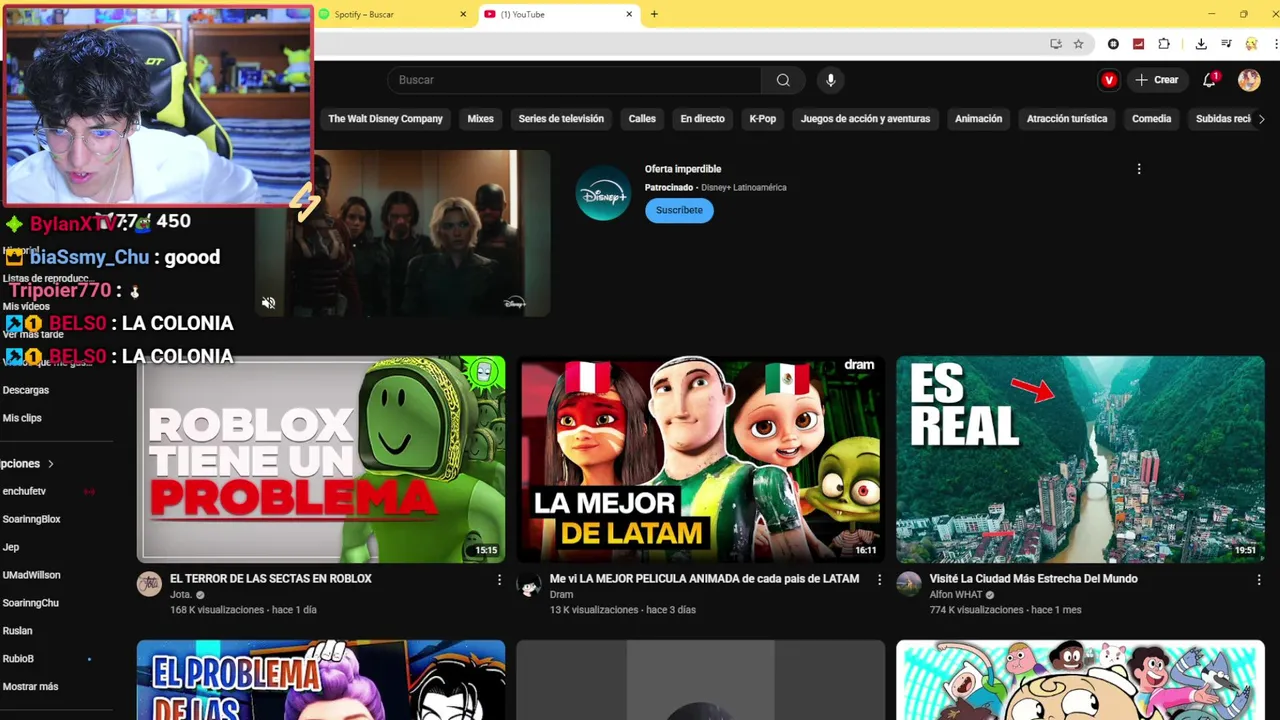Open LA MEJOR DE LATAM thumbnail
Image resolution: width=1280 pixels, height=720 pixels.
[700, 459]
